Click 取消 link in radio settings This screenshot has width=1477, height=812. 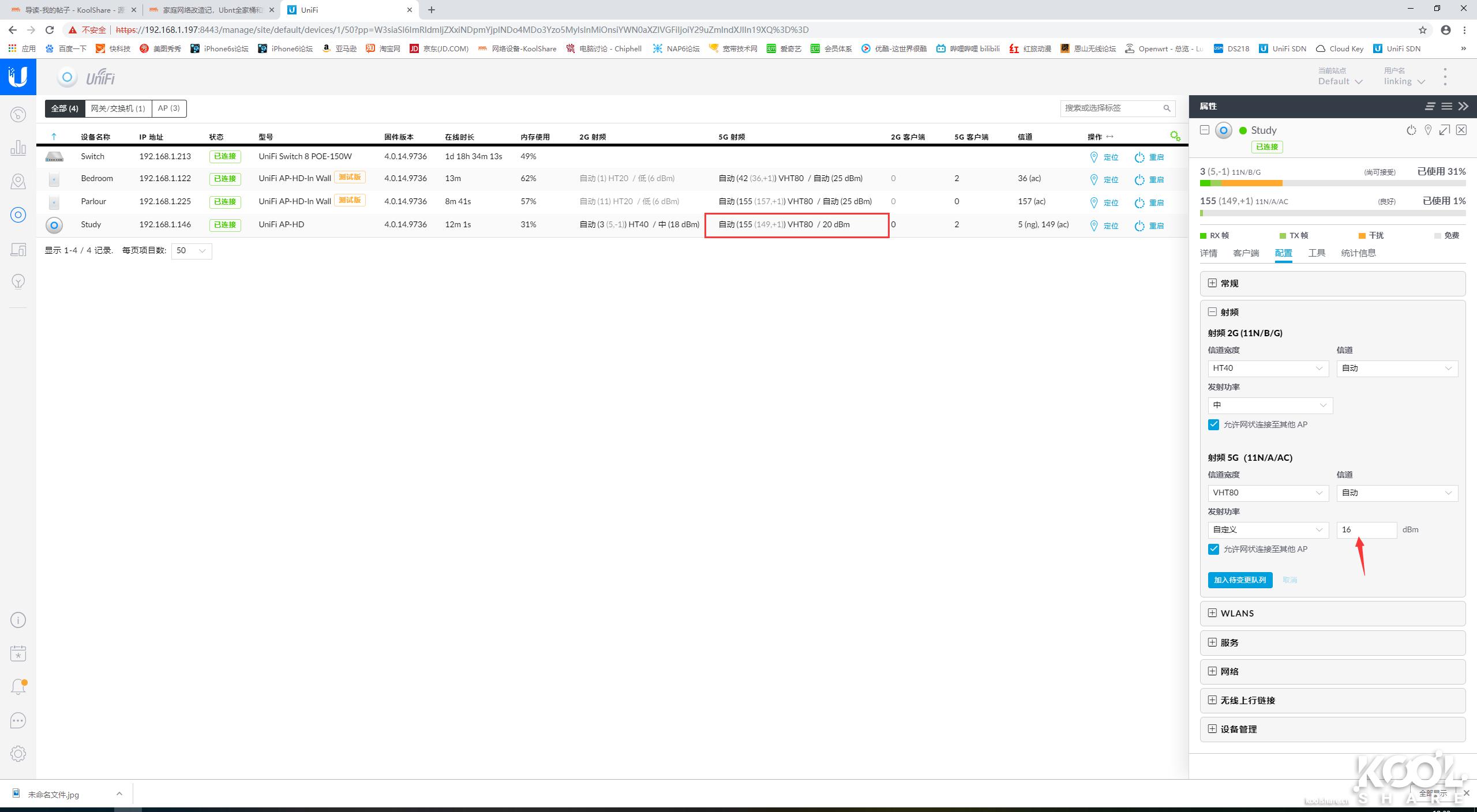pos(1289,580)
